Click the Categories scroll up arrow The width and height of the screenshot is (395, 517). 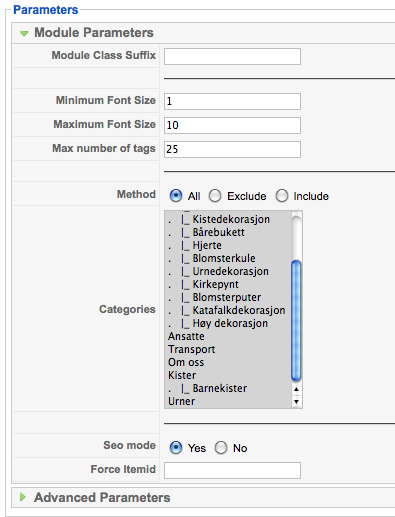click(x=296, y=389)
